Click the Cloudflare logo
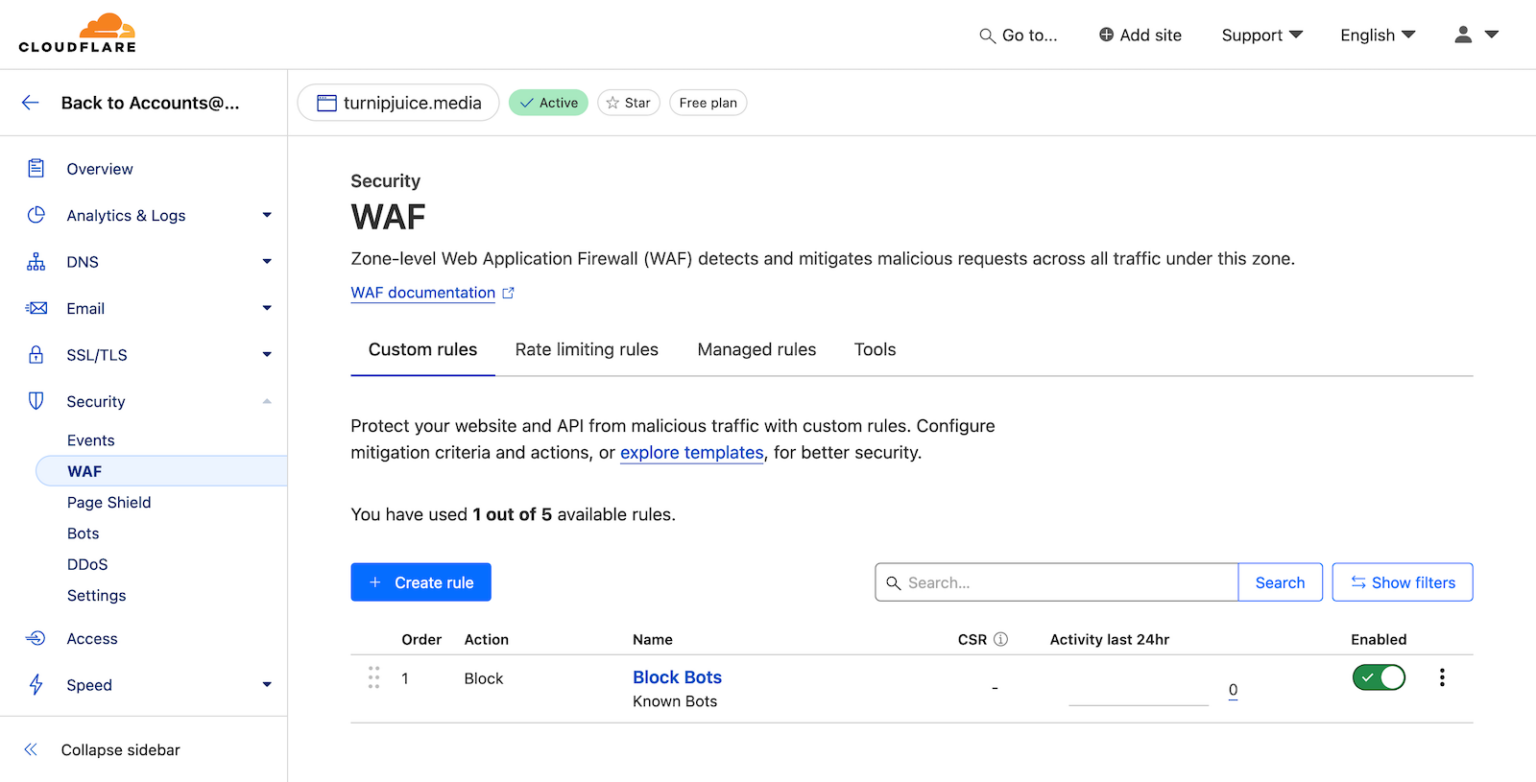This screenshot has height=782, width=1536. click(x=78, y=33)
